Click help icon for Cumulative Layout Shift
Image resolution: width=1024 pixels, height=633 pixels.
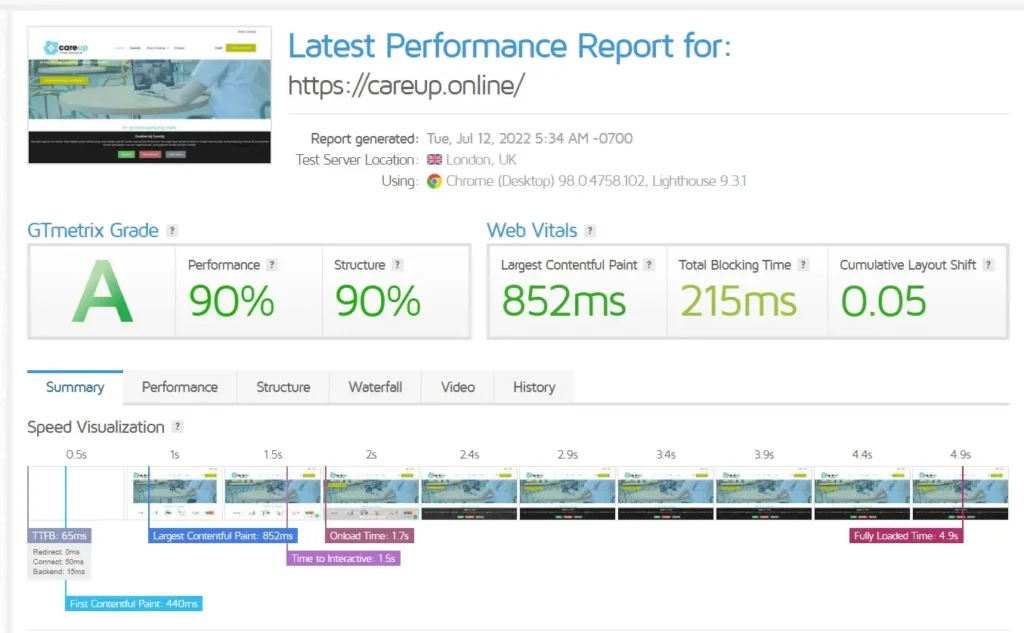pos(988,265)
